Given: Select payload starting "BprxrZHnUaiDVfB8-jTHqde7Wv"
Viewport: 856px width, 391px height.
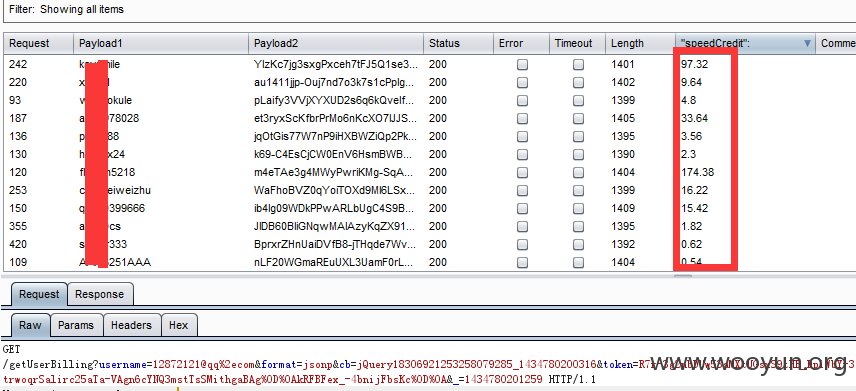Looking at the screenshot, I should tap(336, 245).
